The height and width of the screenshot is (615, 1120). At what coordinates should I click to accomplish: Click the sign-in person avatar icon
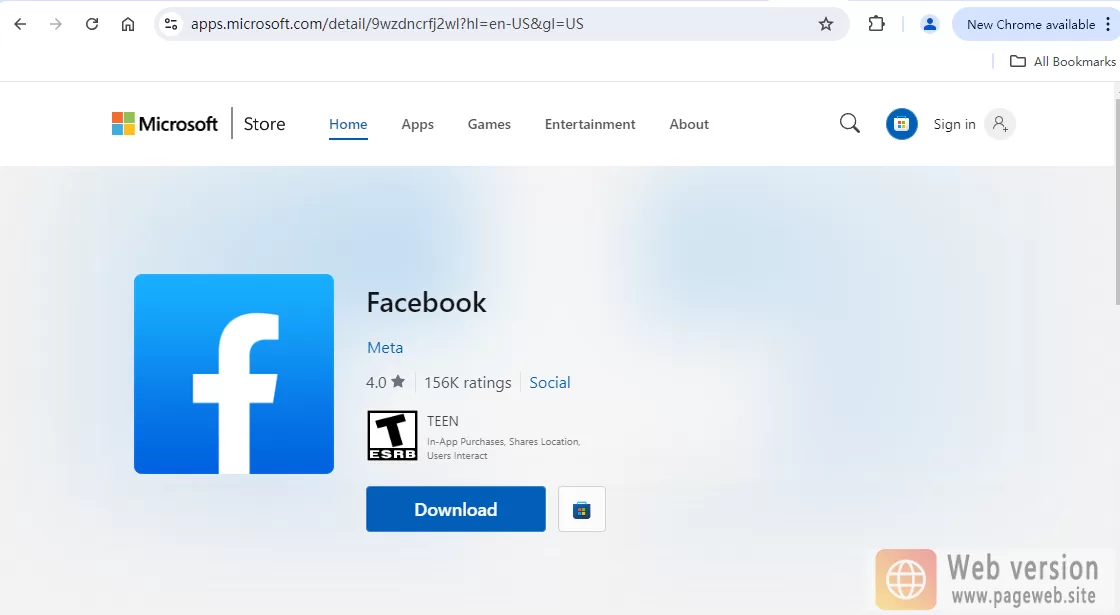1000,124
